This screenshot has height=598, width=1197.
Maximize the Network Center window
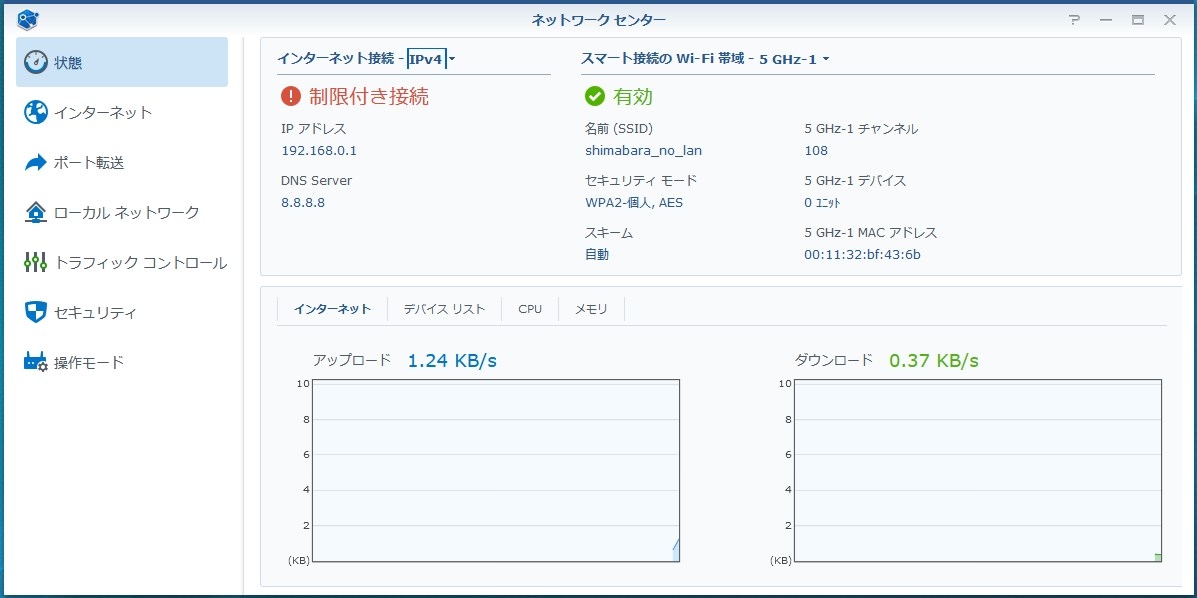[x=1137, y=20]
